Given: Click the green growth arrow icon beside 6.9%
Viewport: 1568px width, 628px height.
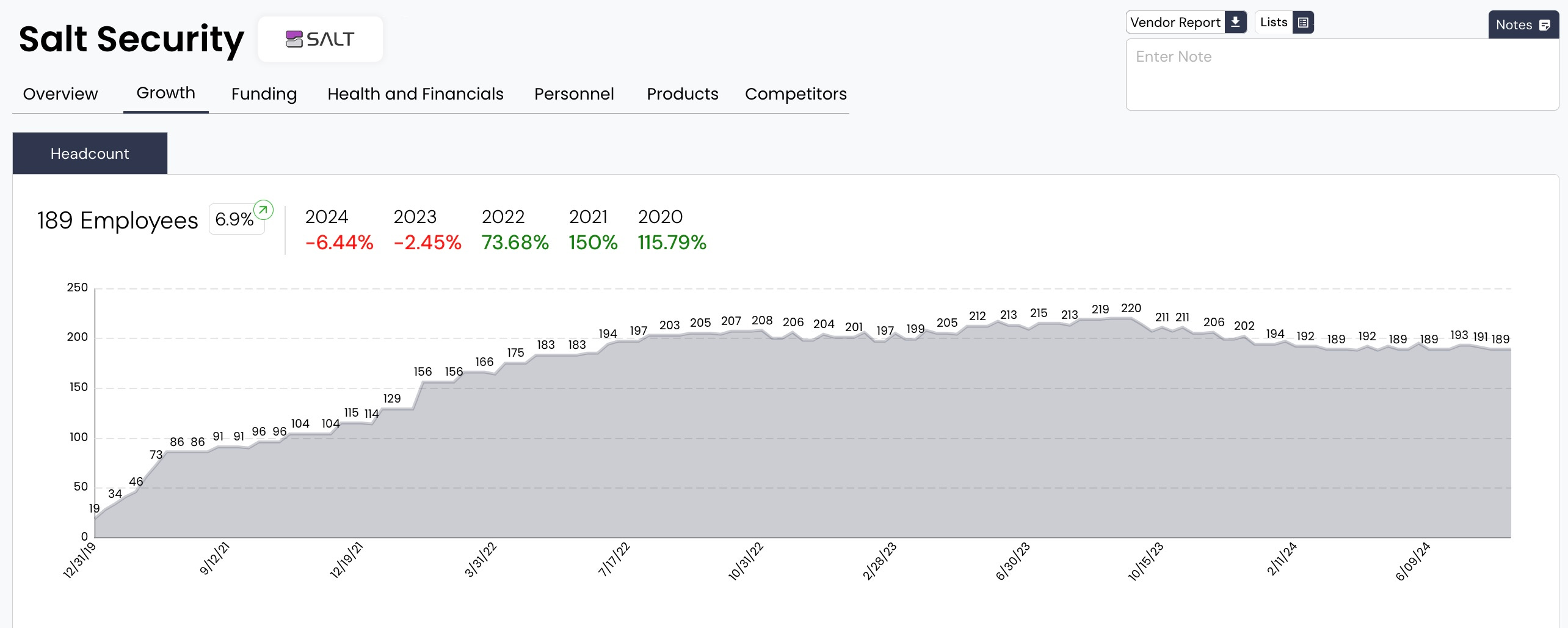Looking at the screenshot, I should coord(263,210).
